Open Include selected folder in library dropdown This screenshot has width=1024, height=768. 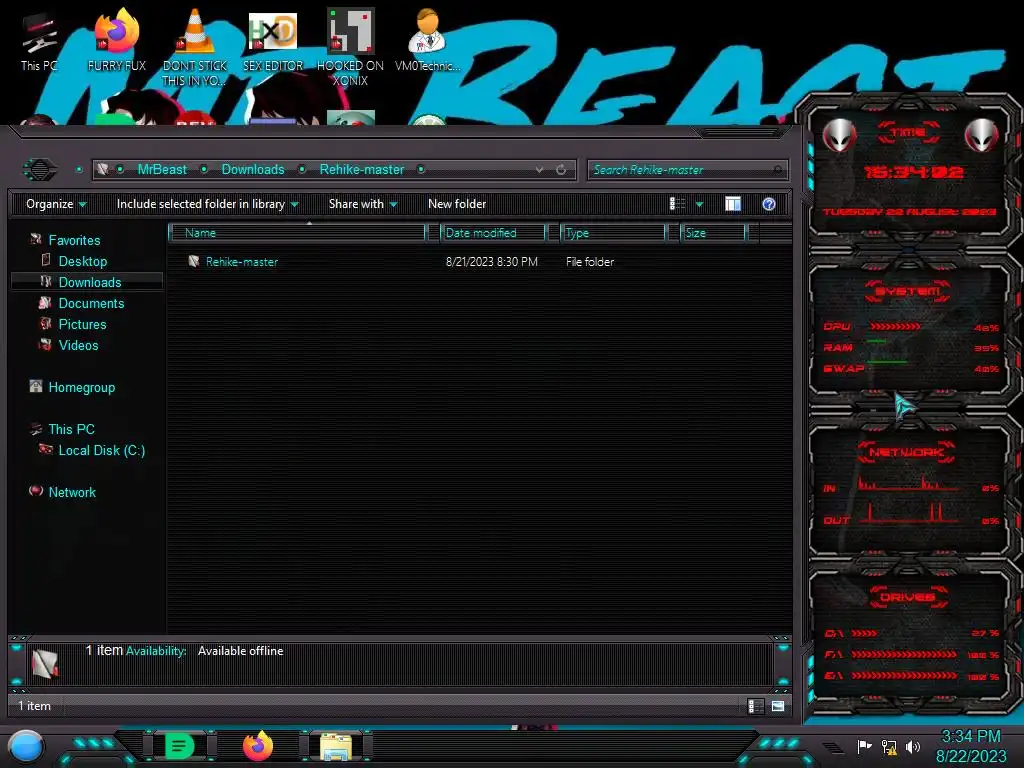point(208,204)
